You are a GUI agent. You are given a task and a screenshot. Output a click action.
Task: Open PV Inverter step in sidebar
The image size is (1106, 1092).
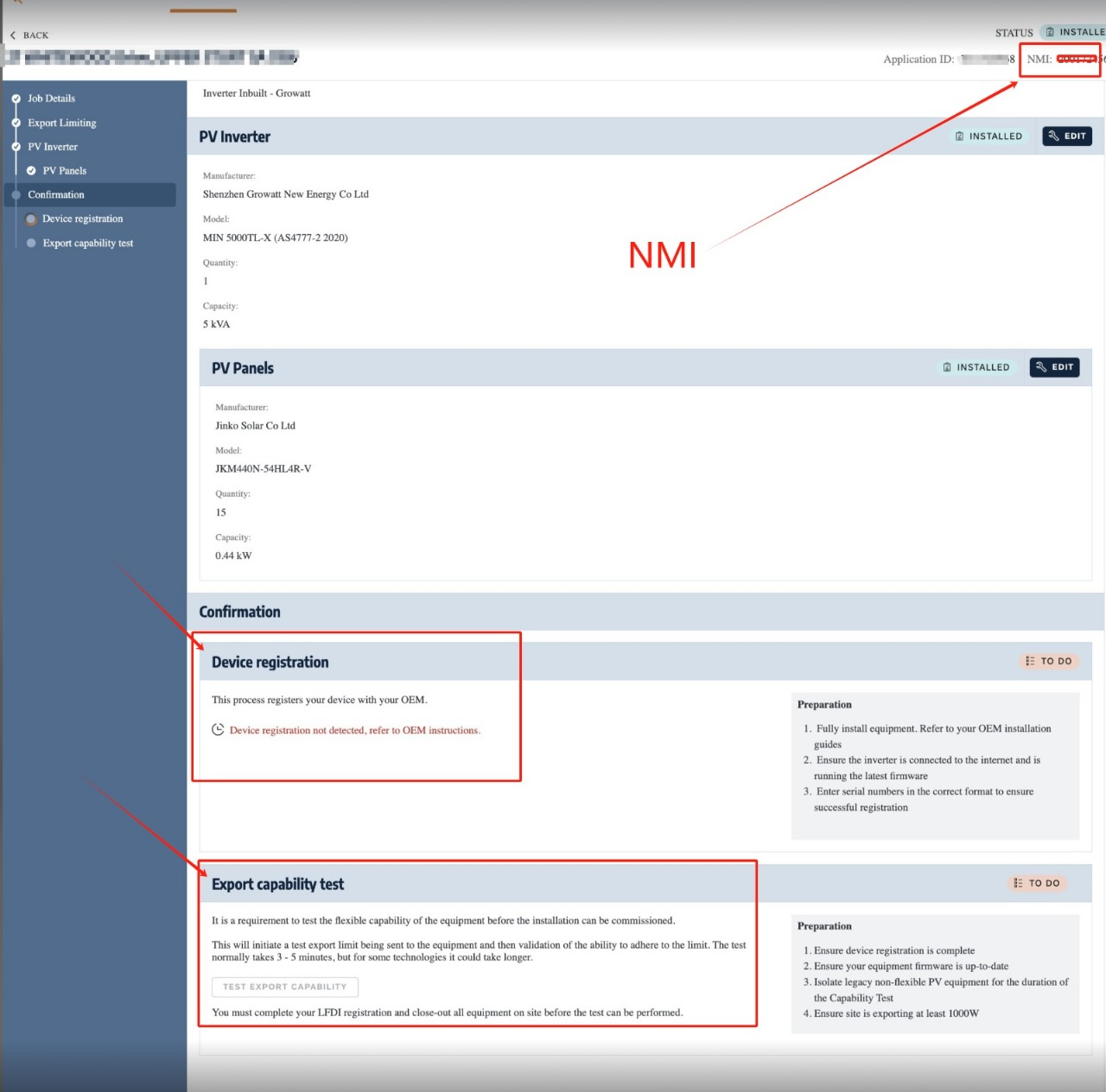[x=53, y=147]
